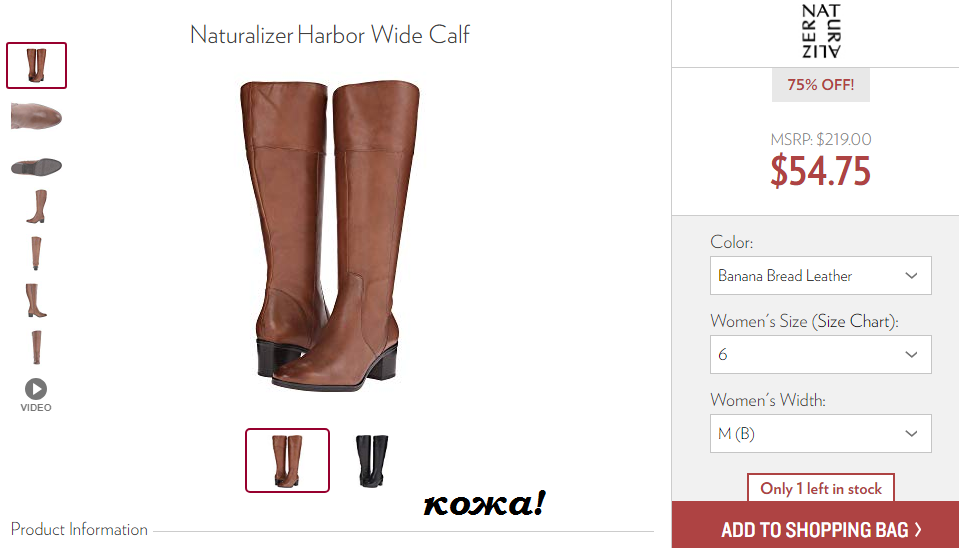
Task: Select the front pair view thumbnail
Action: [x=37, y=65]
